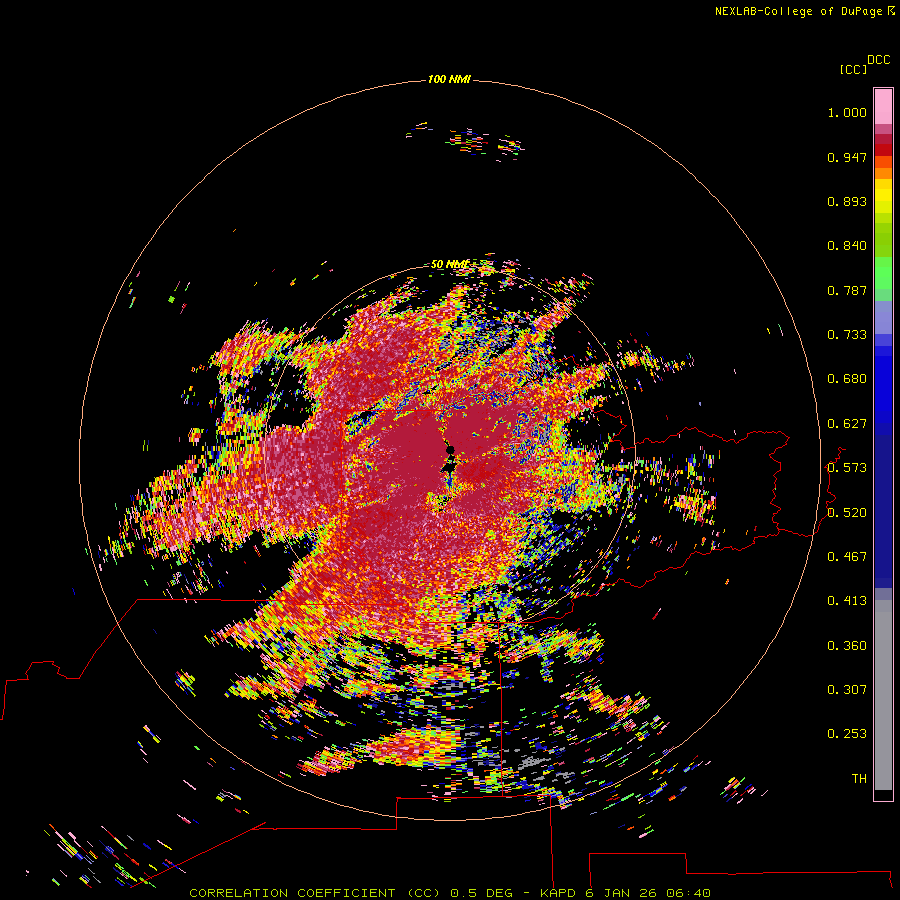Select the 1.000 legend value

[x=847, y=112]
